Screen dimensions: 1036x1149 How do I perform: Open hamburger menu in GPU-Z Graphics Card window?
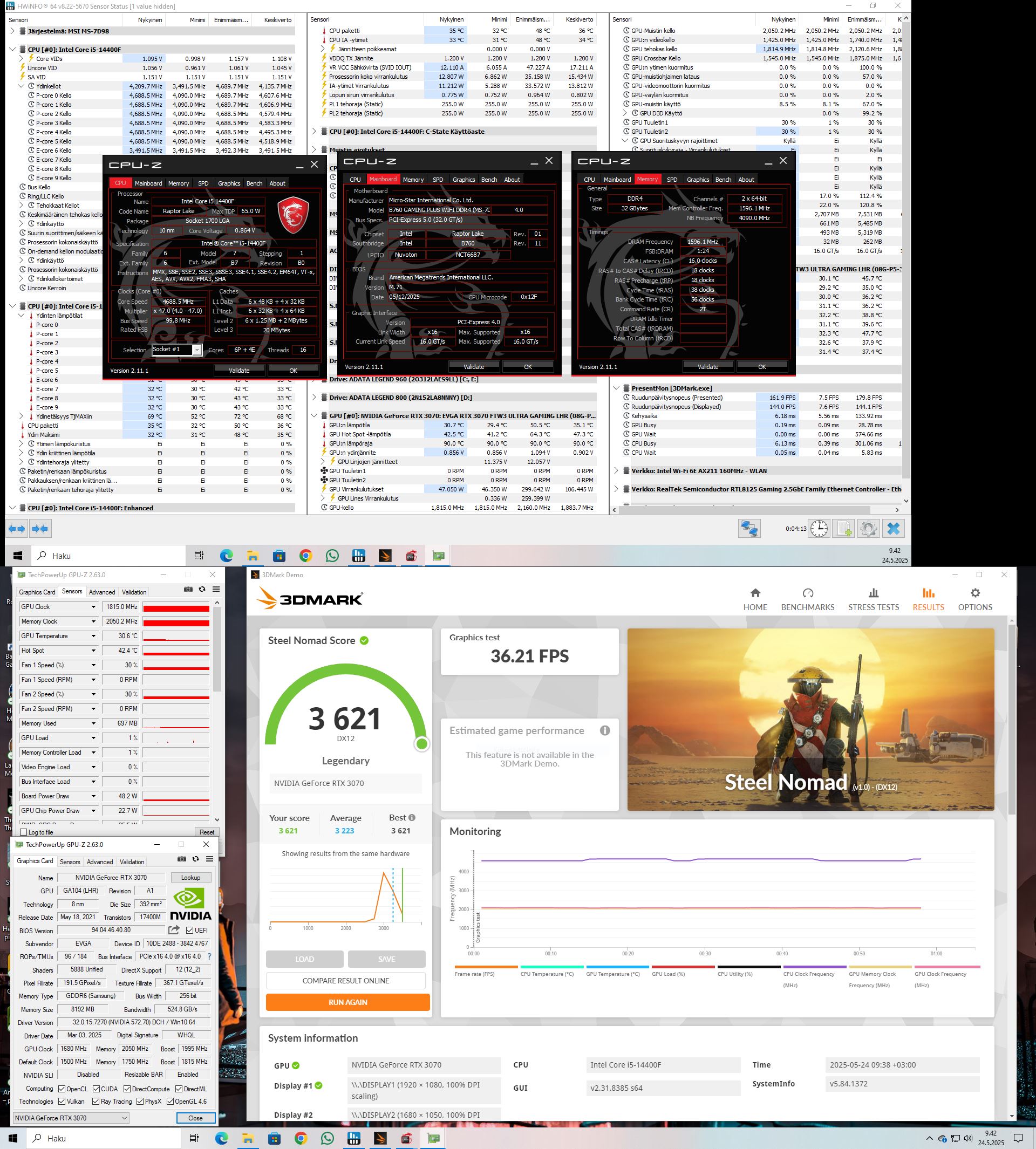tap(209, 859)
